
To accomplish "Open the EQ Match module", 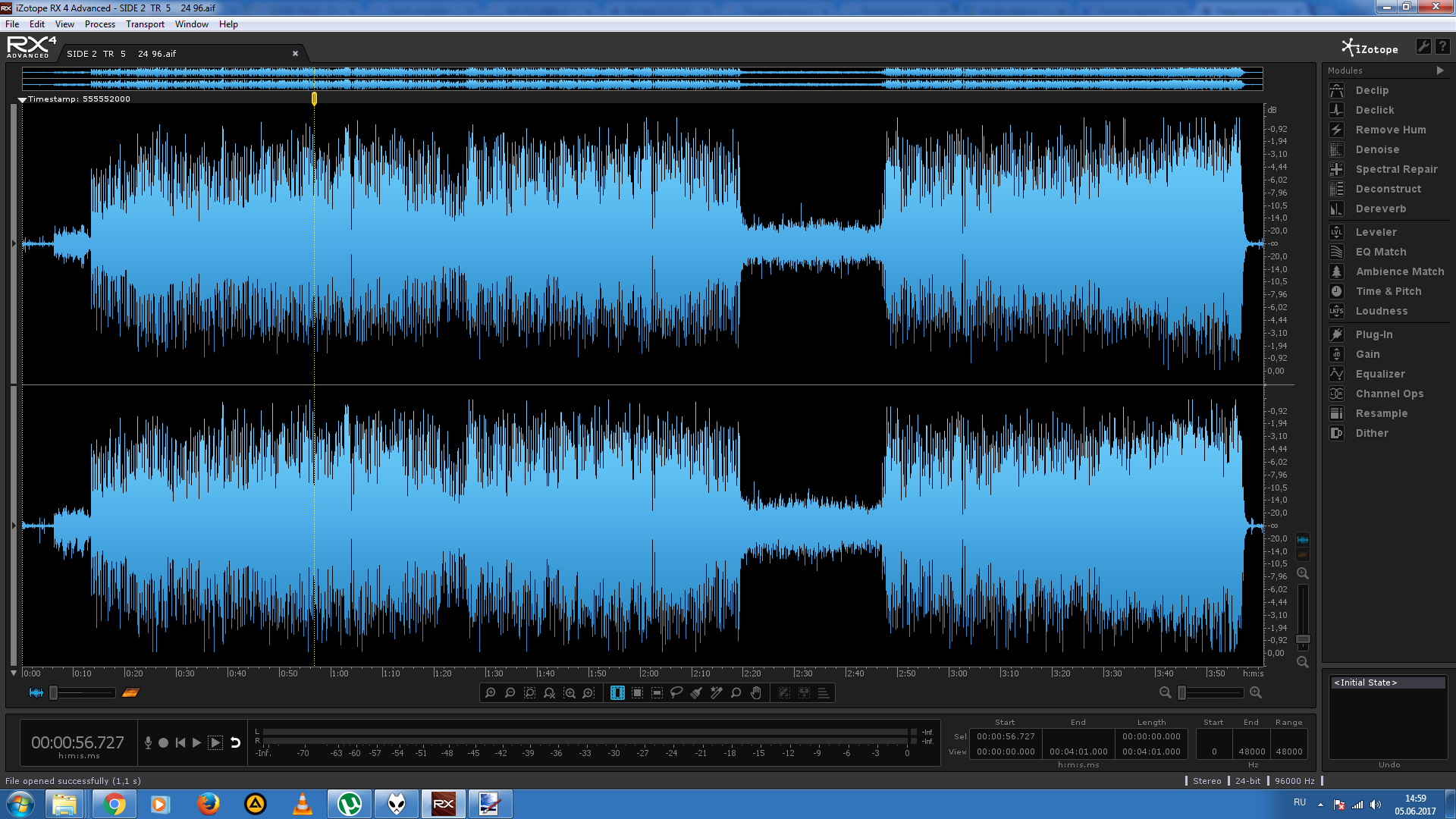I will pyautogui.click(x=1380, y=252).
